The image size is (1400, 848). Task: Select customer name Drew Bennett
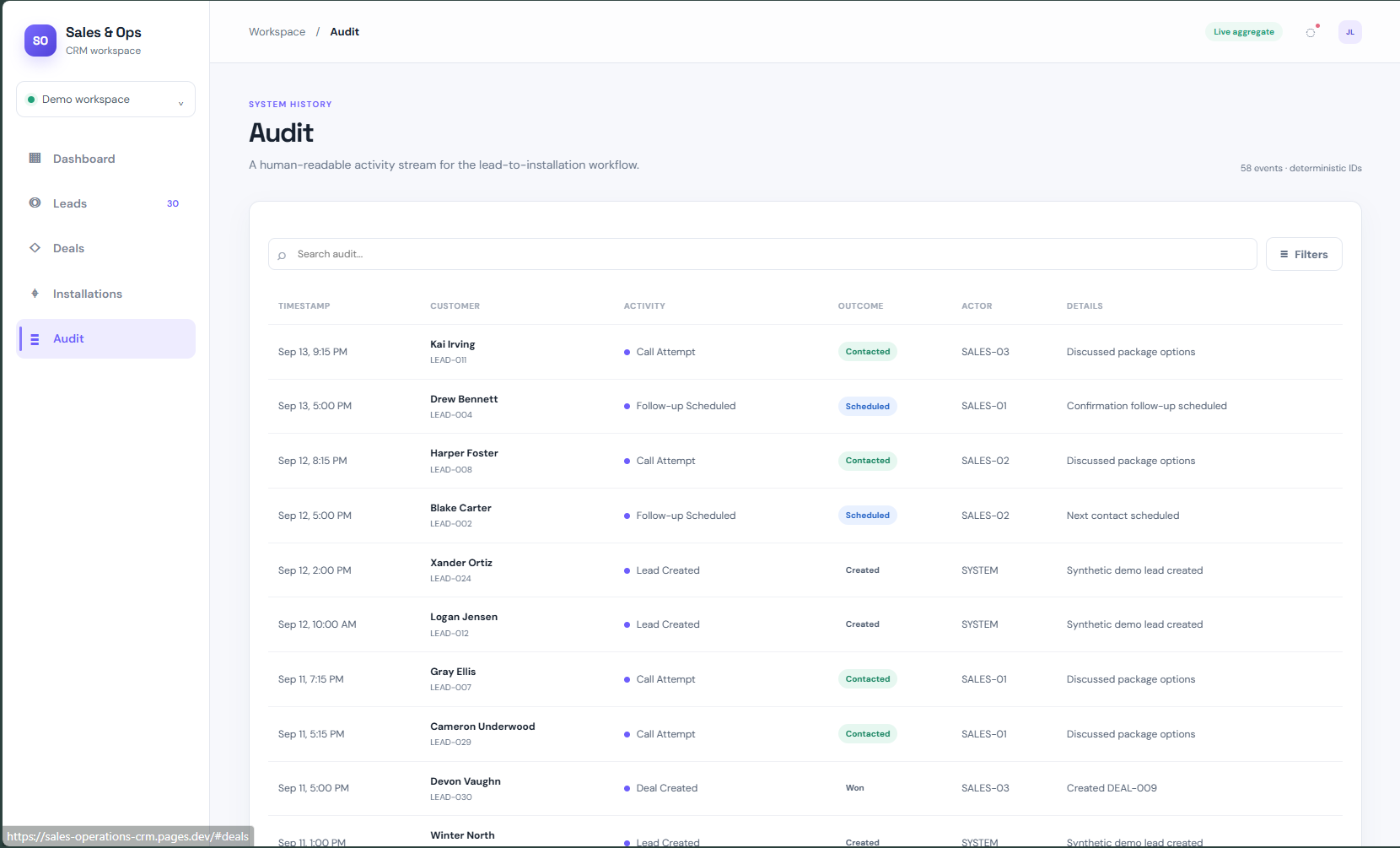click(x=464, y=399)
